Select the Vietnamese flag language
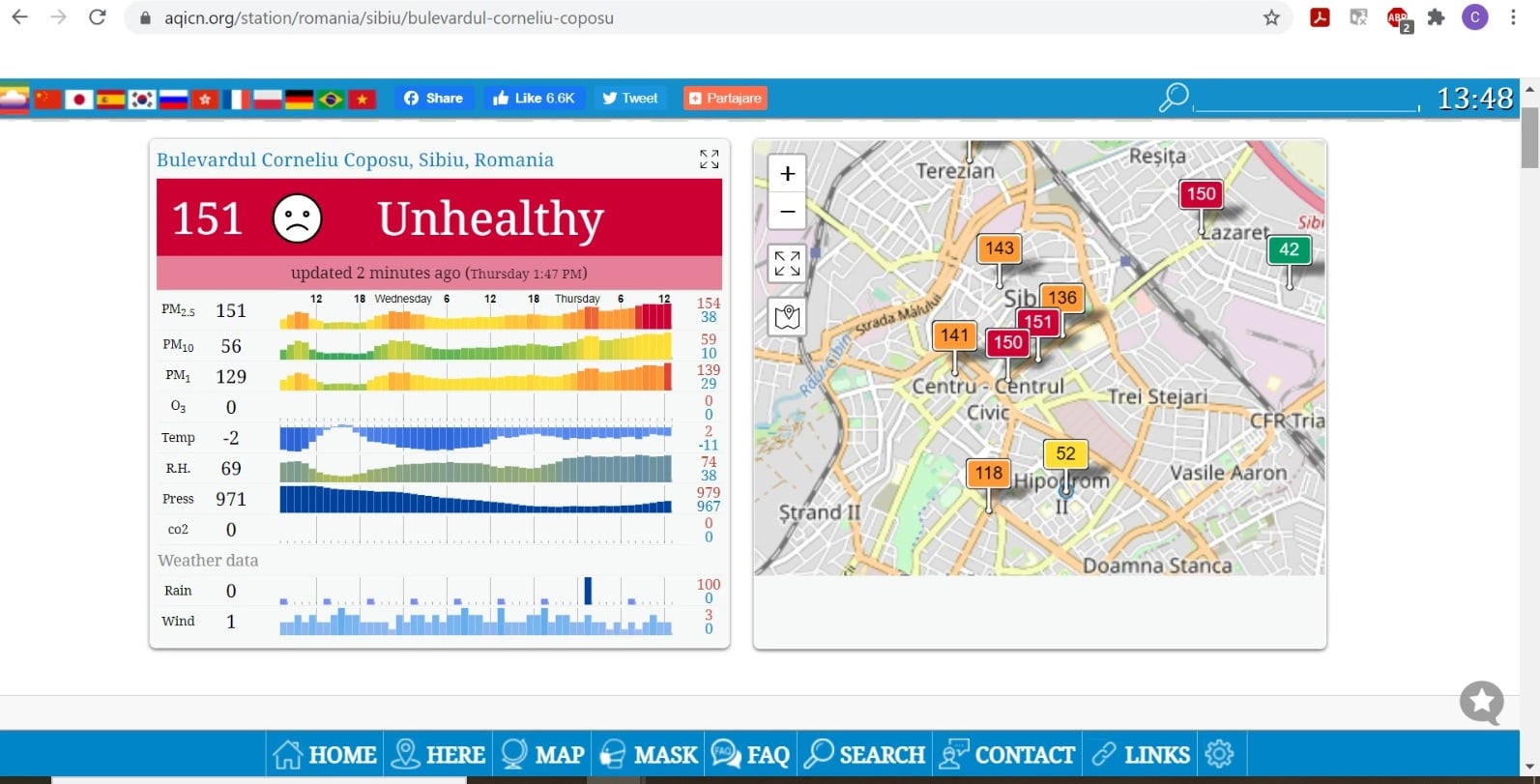The height and width of the screenshot is (784, 1540). coord(362,99)
